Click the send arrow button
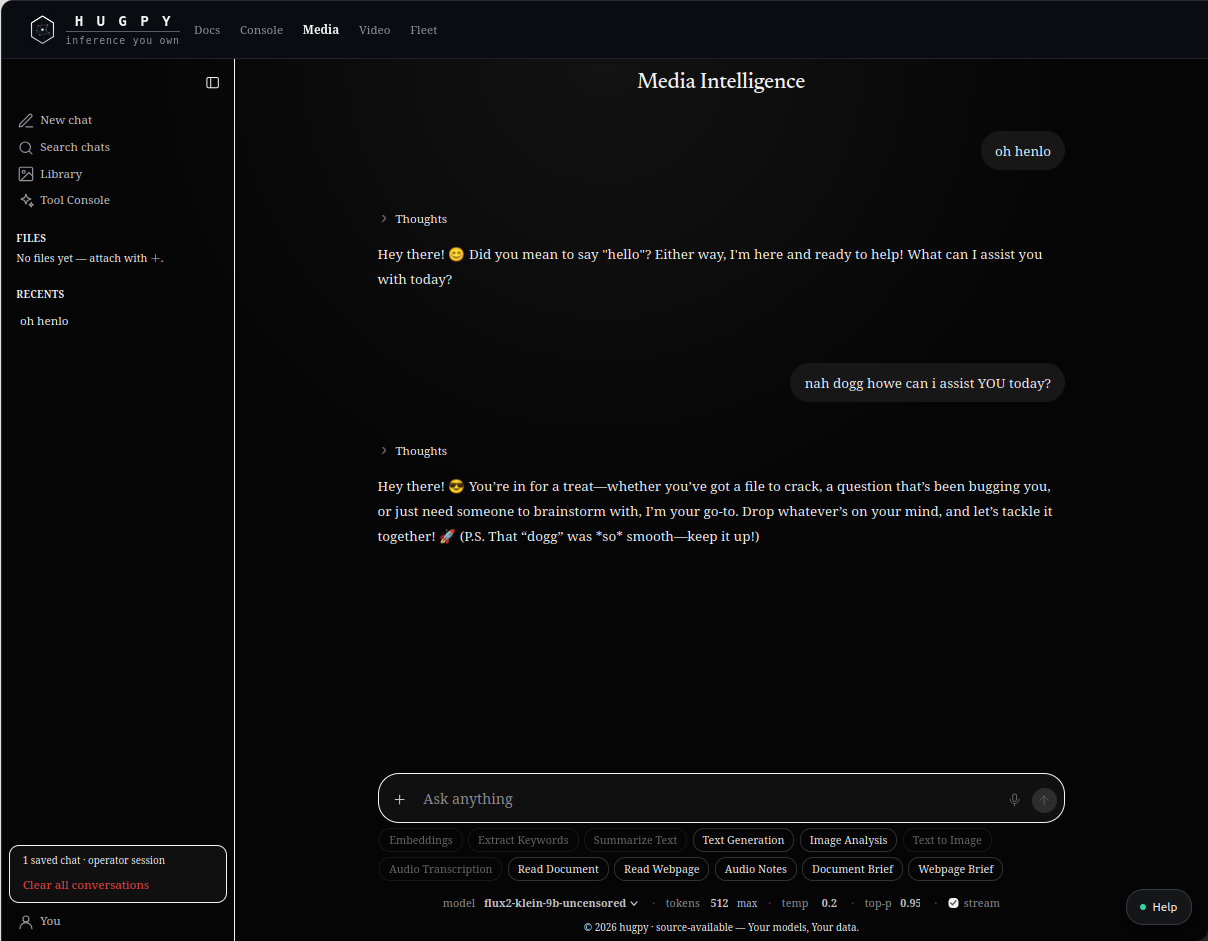Image resolution: width=1208 pixels, height=941 pixels. [1044, 799]
